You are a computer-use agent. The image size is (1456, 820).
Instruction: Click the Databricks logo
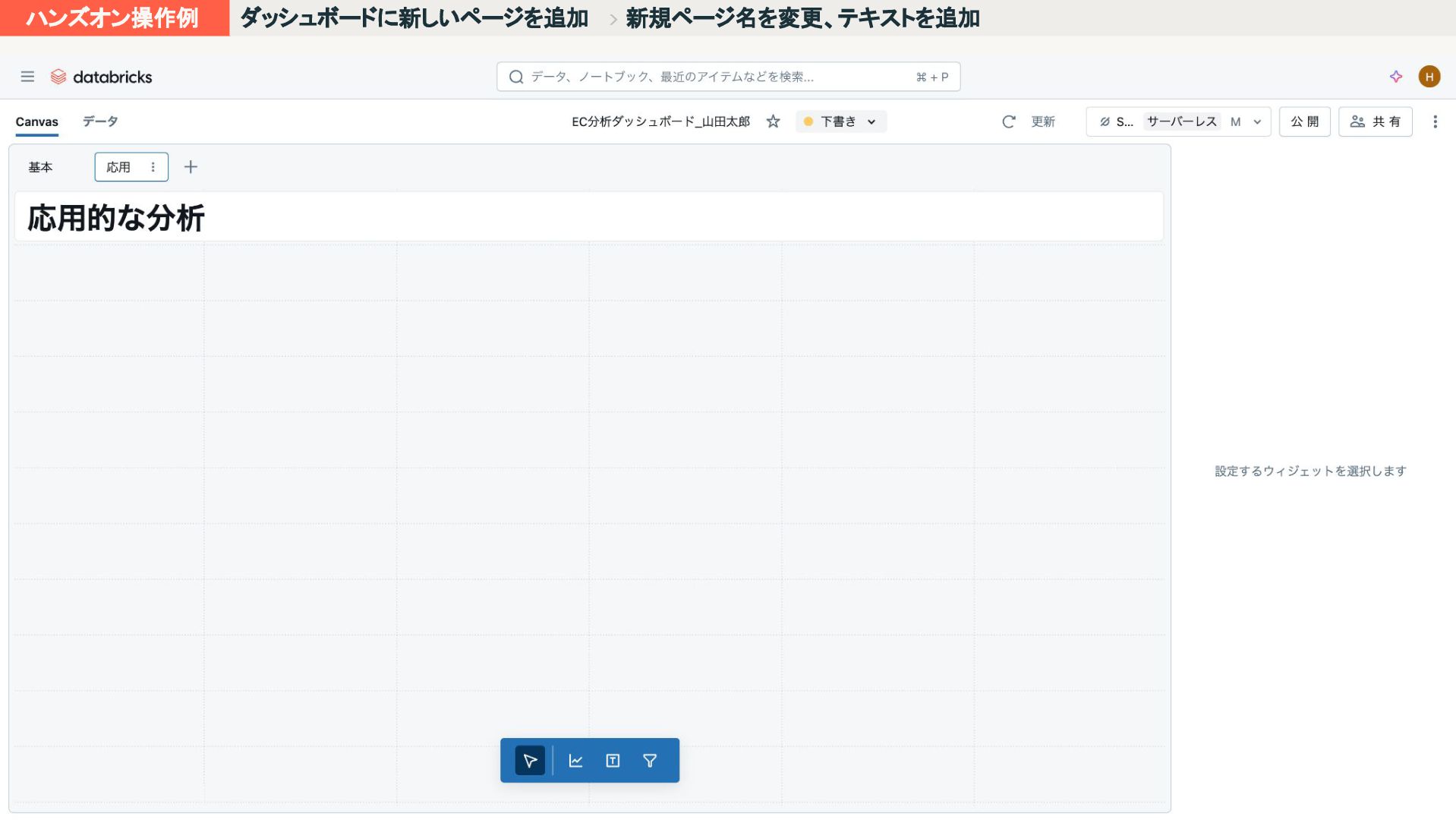click(x=101, y=77)
